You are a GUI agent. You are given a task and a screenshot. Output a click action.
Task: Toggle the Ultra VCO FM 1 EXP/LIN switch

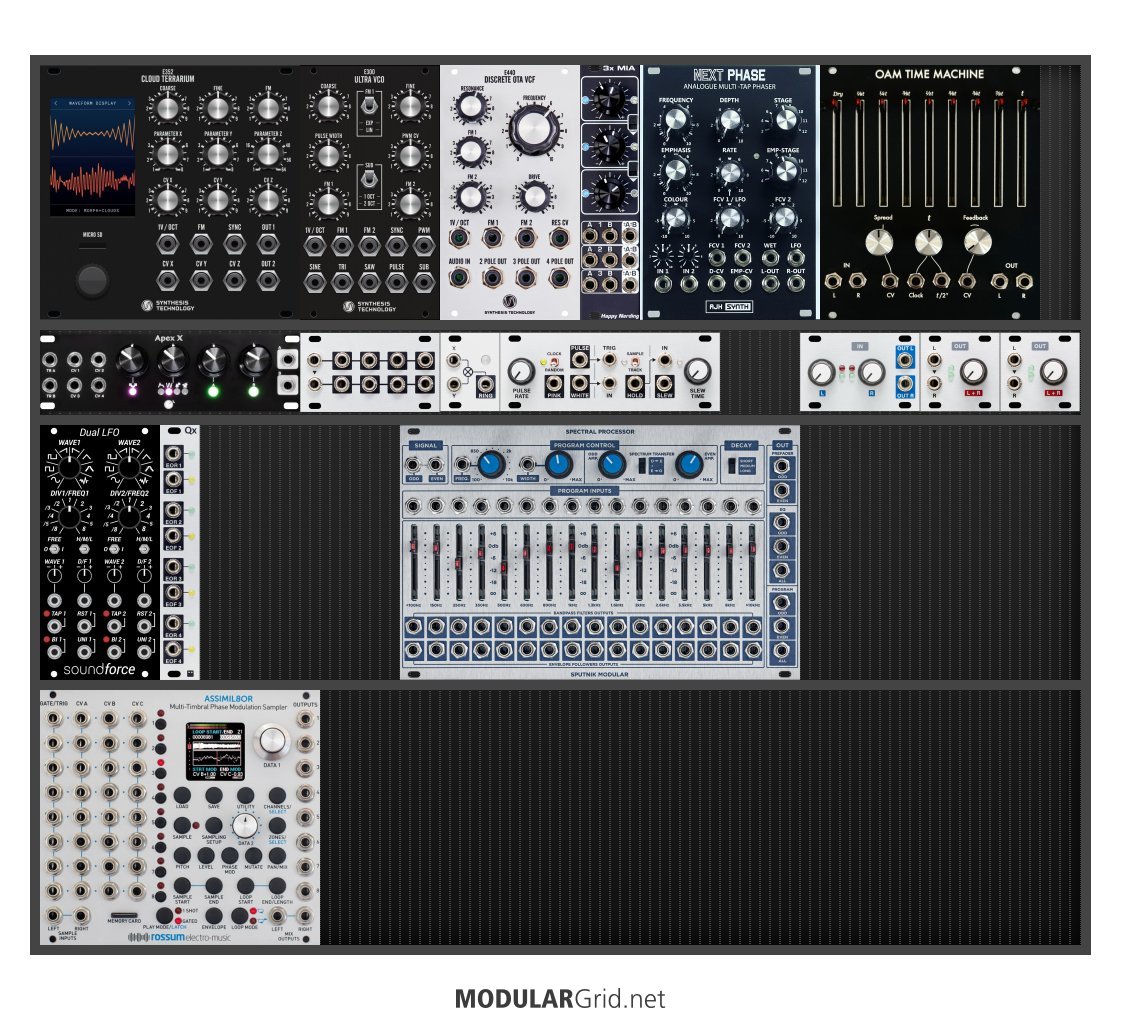(x=369, y=107)
